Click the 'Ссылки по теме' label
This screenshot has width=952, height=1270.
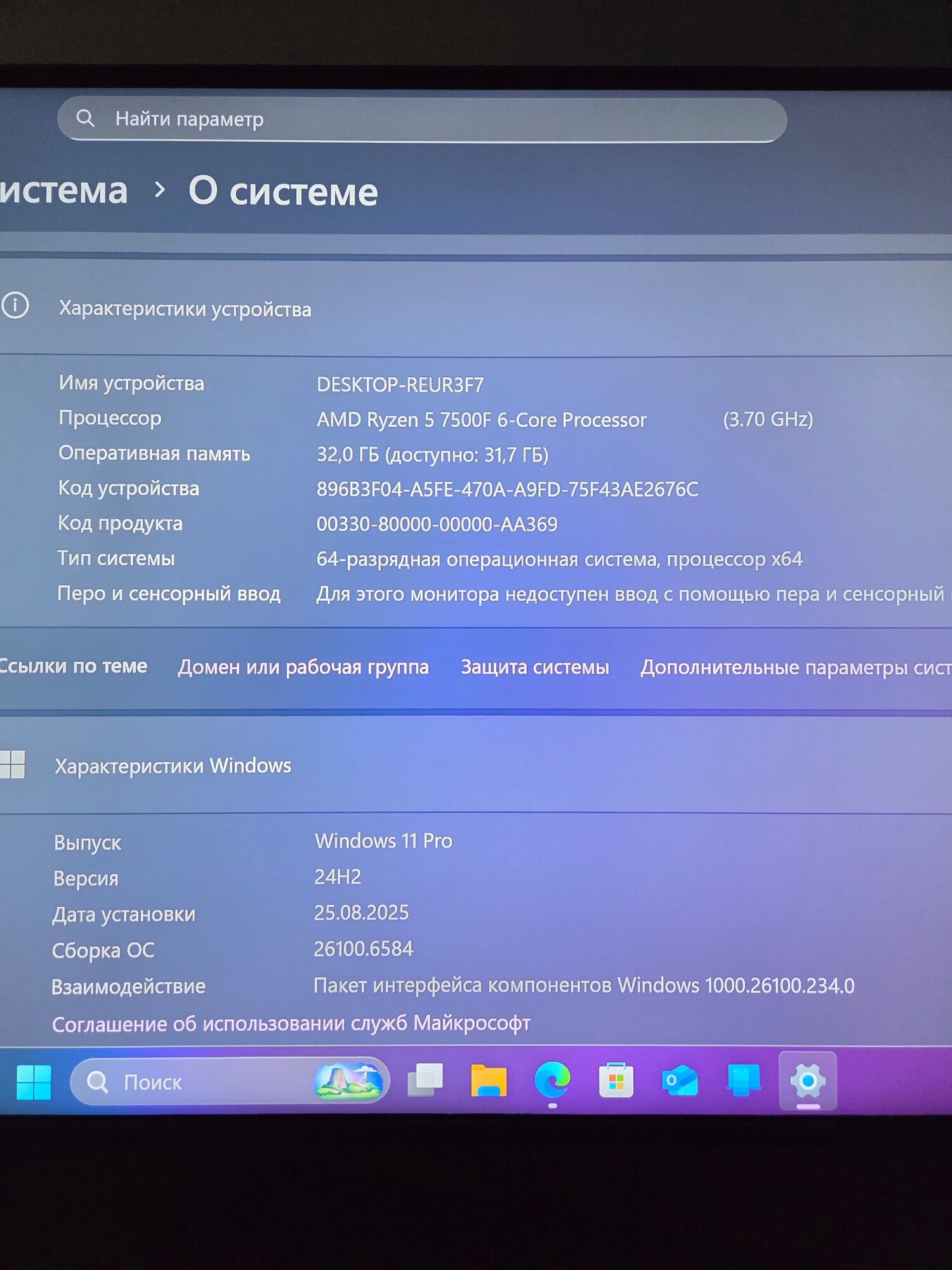[x=73, y=666]
